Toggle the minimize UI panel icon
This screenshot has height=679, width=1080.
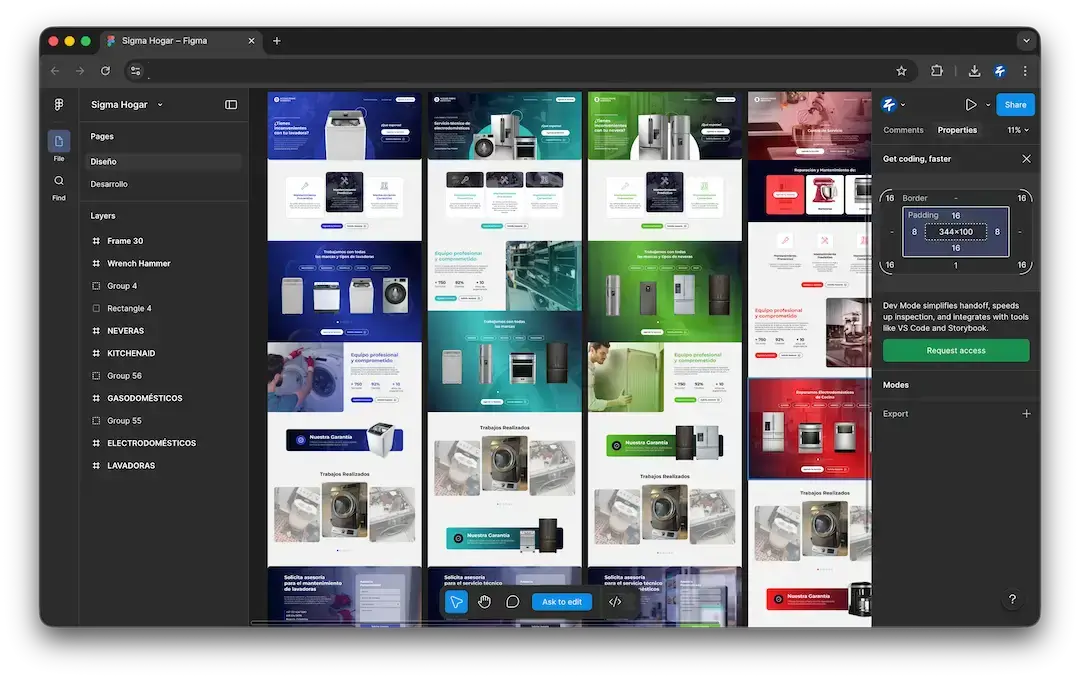coord(231,105)
